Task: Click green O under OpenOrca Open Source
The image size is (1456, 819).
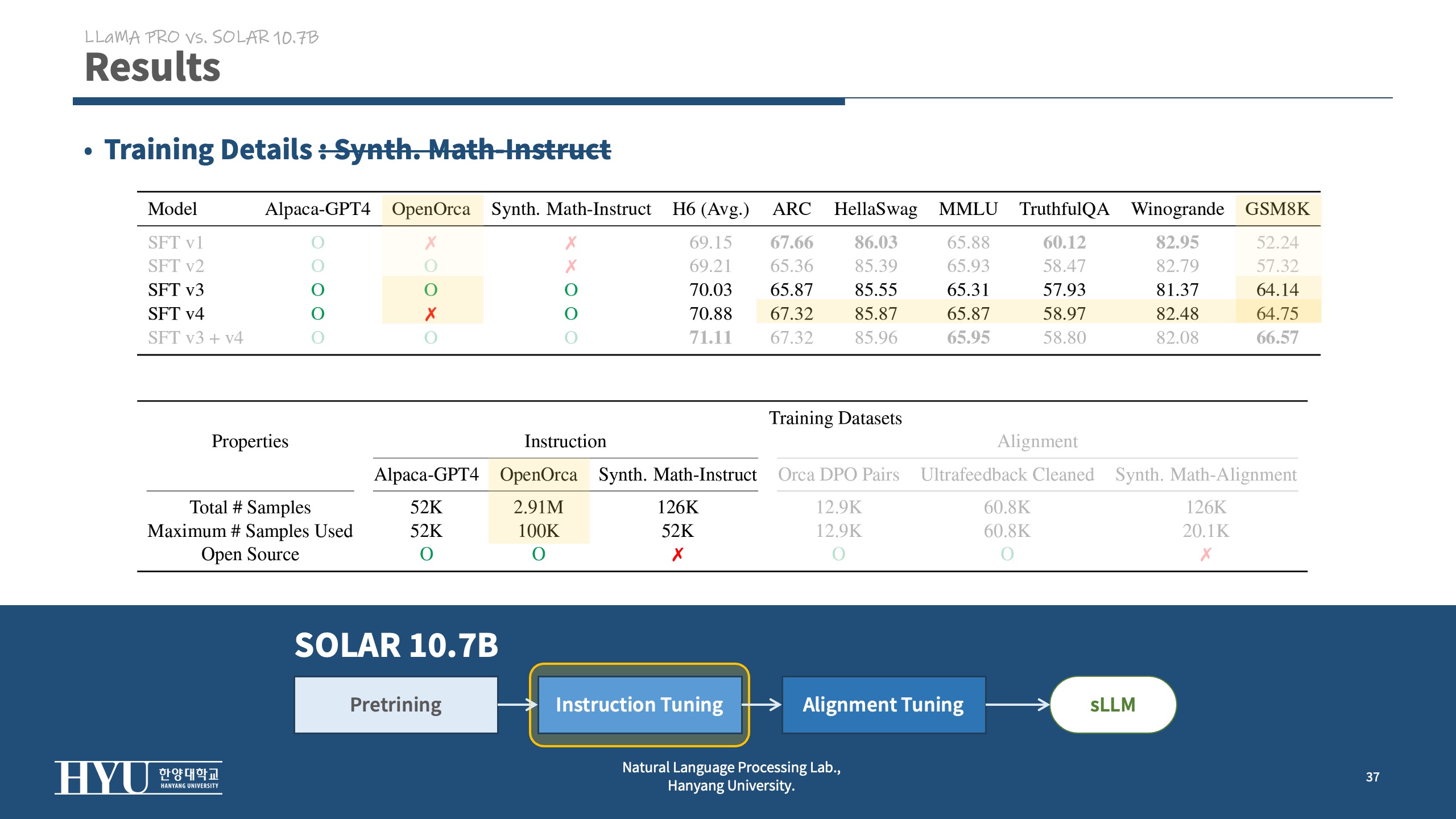Action: click(538, 554)
